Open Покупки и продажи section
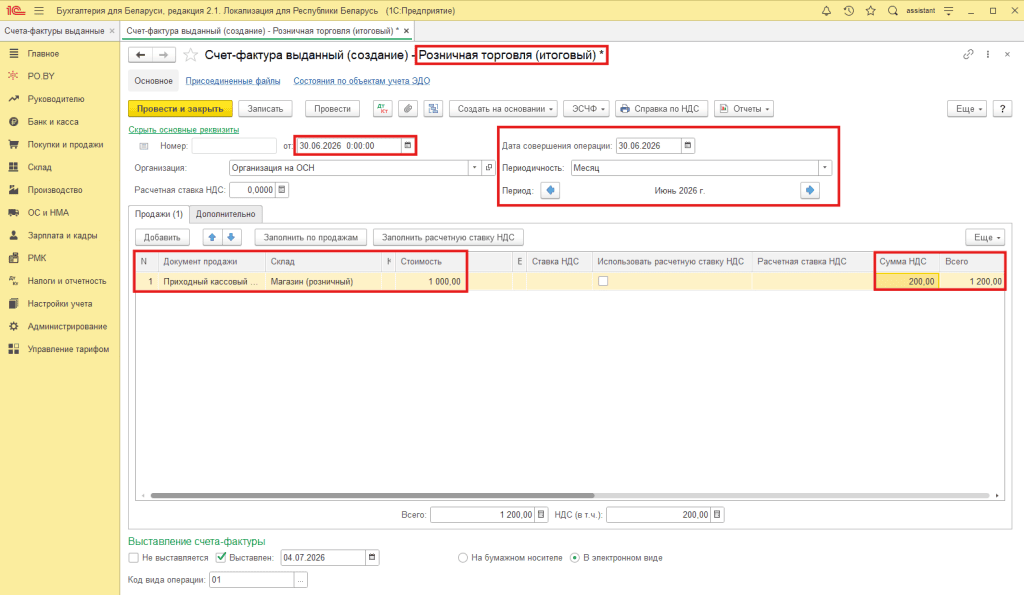Screen dimensions: 1024x595 (x=65, y=144)
